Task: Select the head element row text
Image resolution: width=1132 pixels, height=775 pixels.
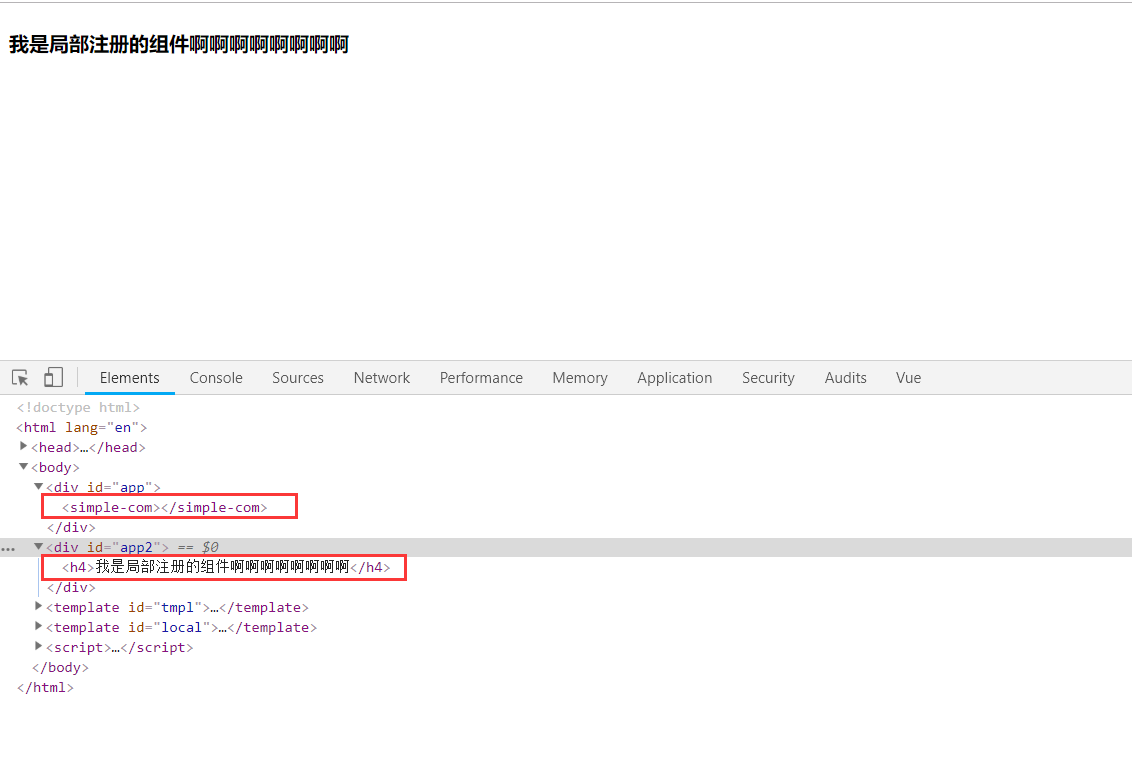Action: (x=88, y=448)
